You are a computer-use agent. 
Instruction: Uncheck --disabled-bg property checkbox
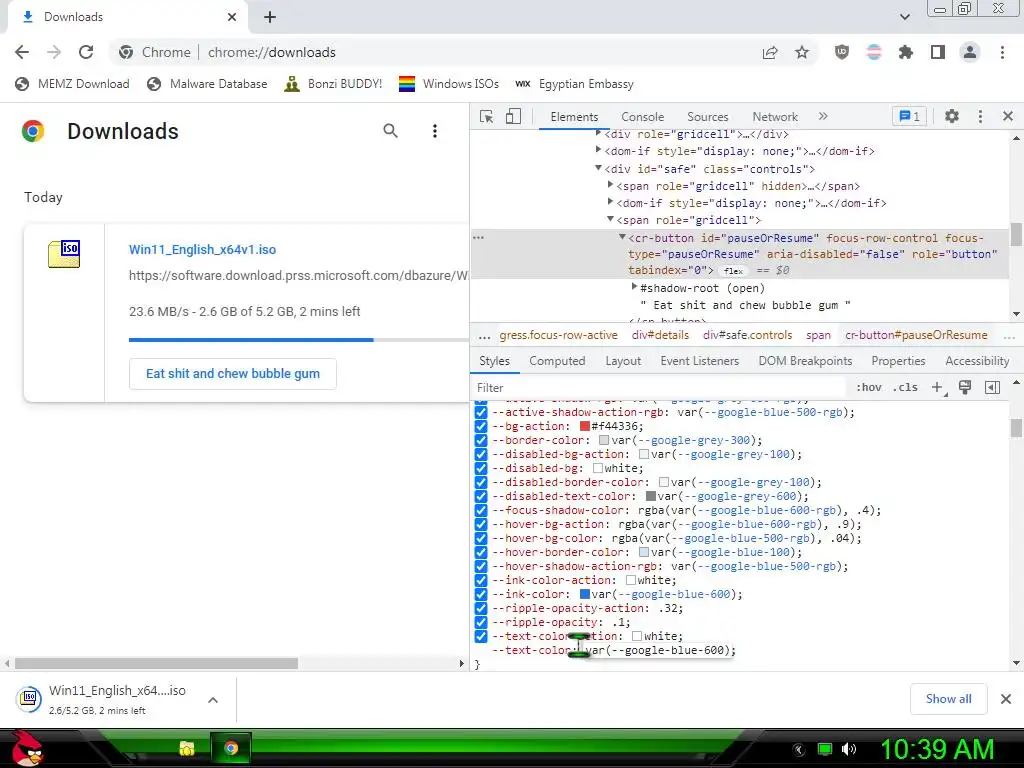click(481, 468)
